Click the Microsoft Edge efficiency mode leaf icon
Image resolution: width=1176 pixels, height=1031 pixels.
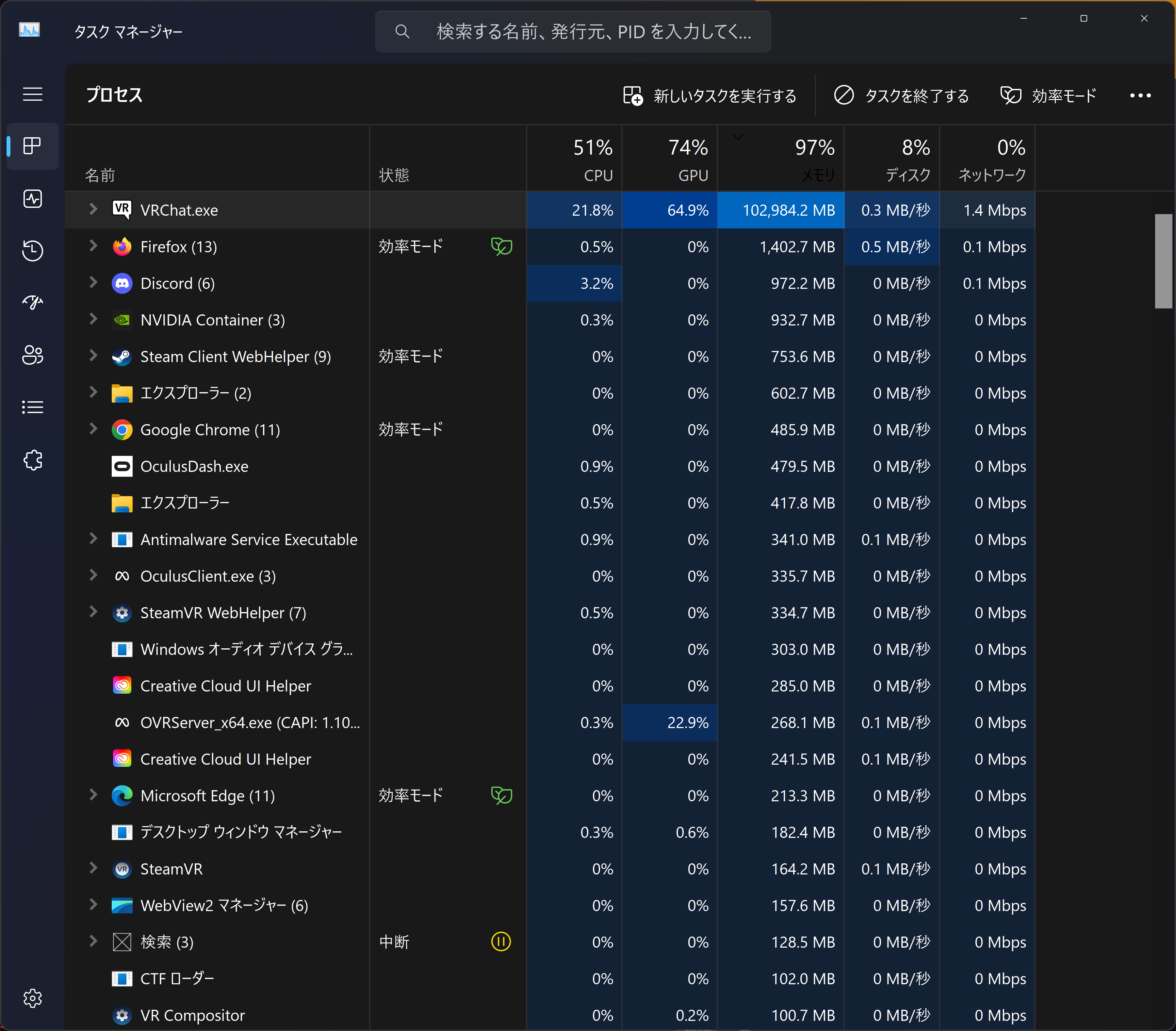pos(501,796)
